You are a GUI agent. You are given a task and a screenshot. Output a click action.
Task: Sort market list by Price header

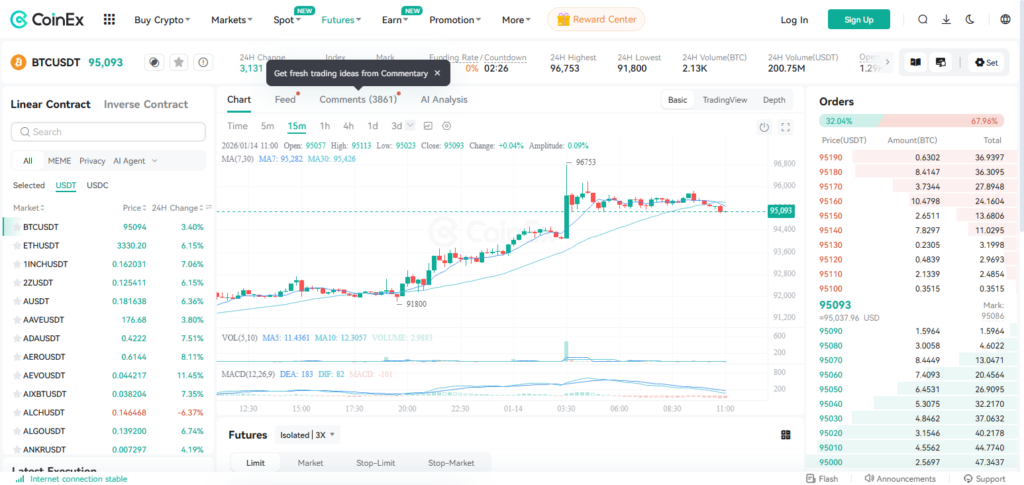click(134, 208)
